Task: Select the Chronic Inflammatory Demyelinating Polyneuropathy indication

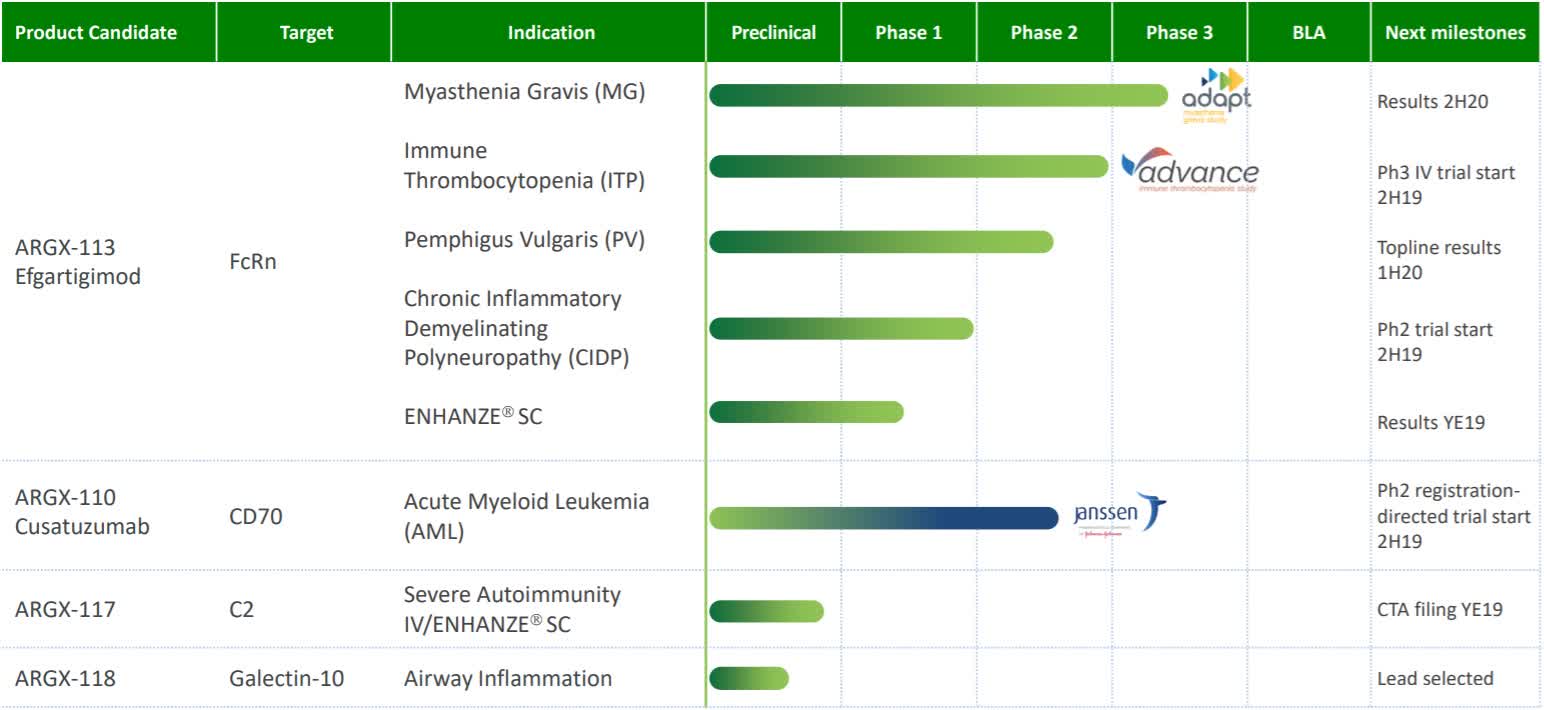Action: click(517, 328)
